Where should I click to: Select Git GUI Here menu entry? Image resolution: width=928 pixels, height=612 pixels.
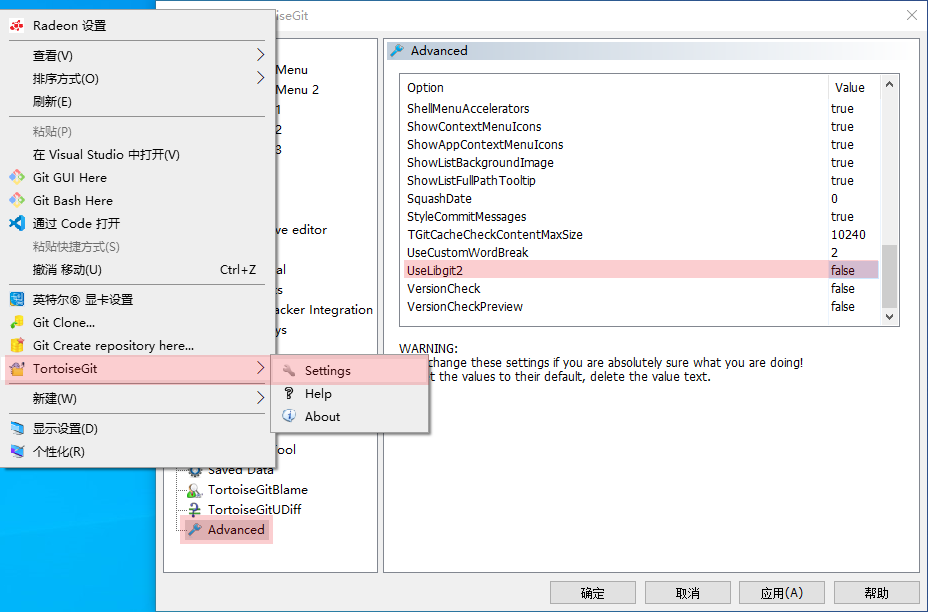click(137, 178)
